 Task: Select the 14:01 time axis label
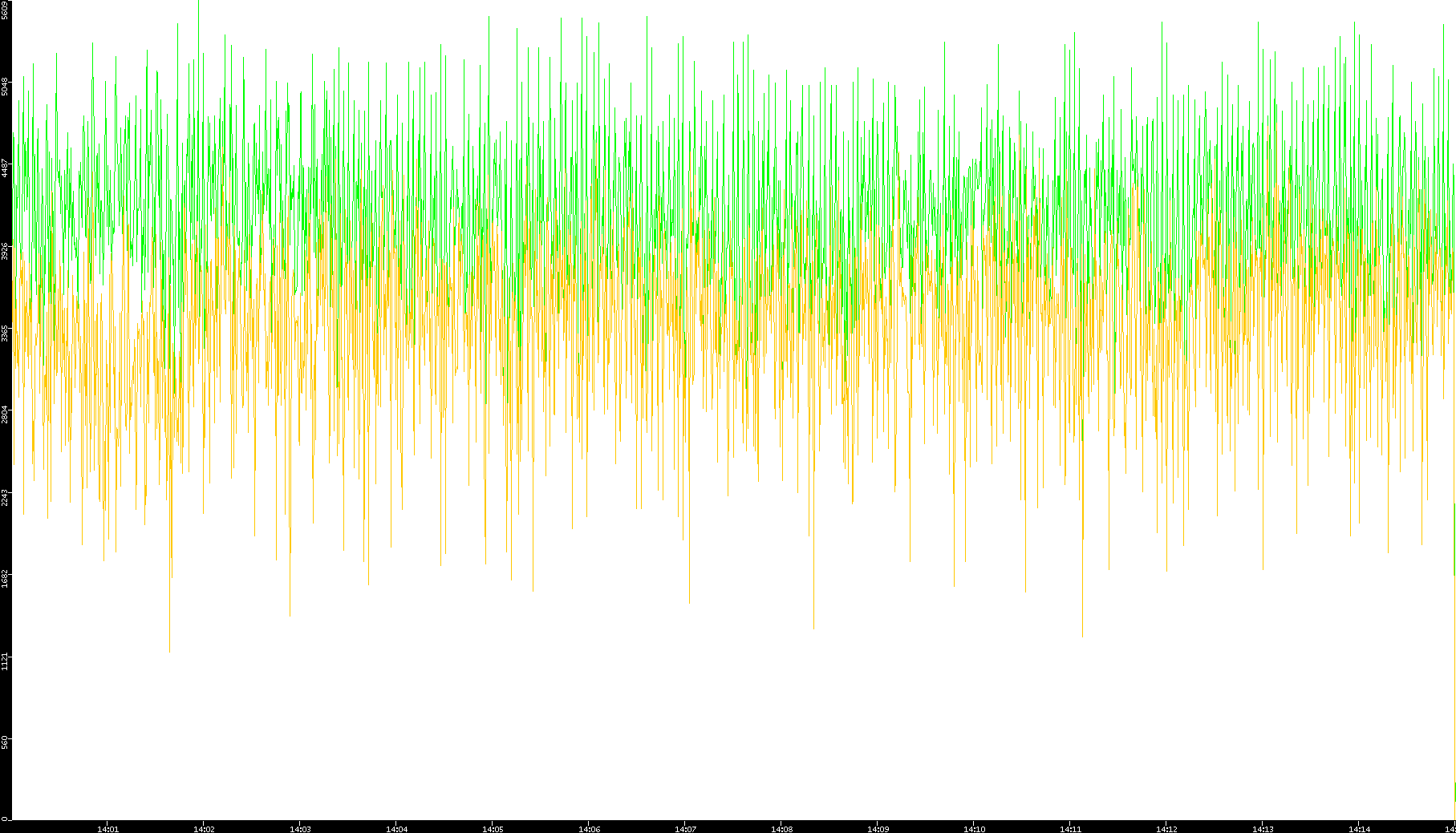(107, 829)
